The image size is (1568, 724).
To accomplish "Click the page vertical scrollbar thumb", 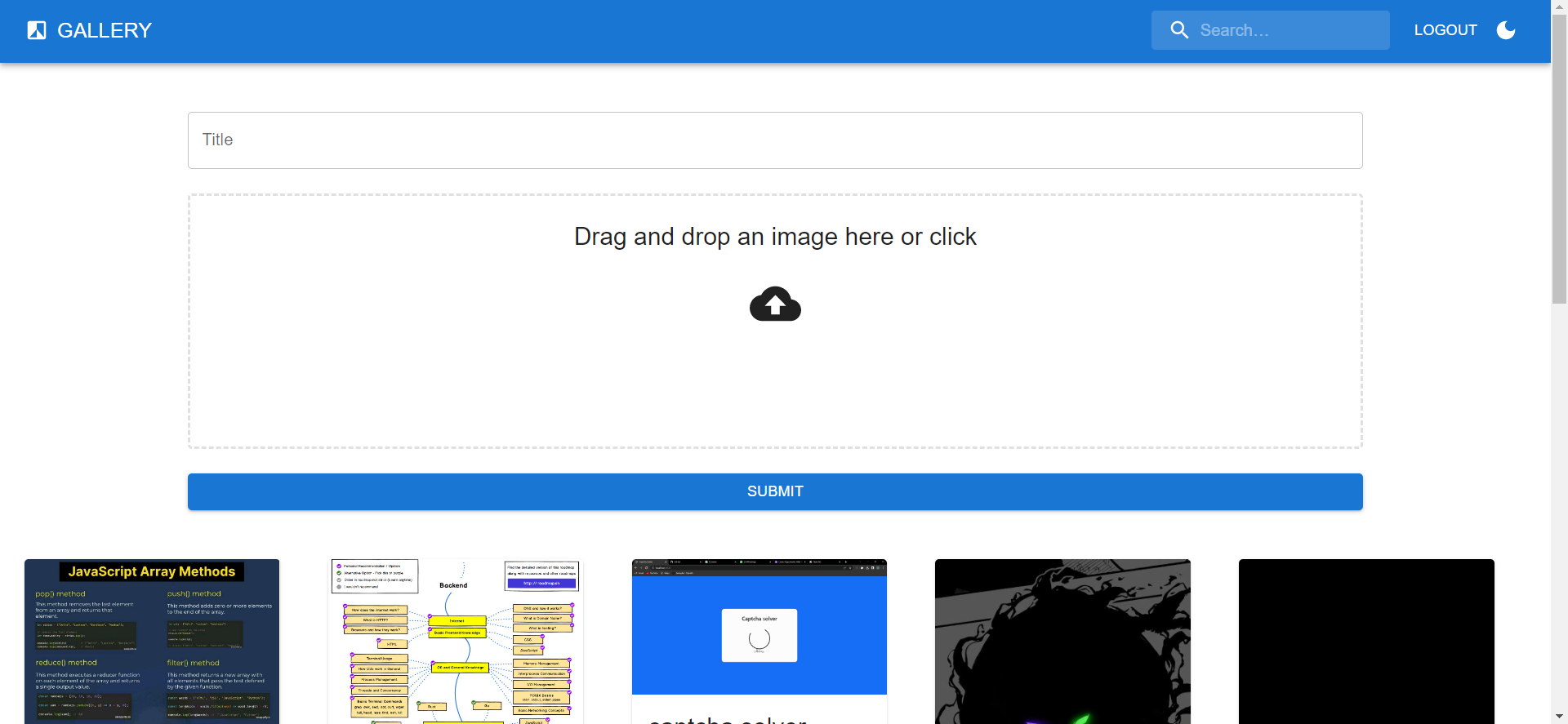I will tap(1559, 159).
